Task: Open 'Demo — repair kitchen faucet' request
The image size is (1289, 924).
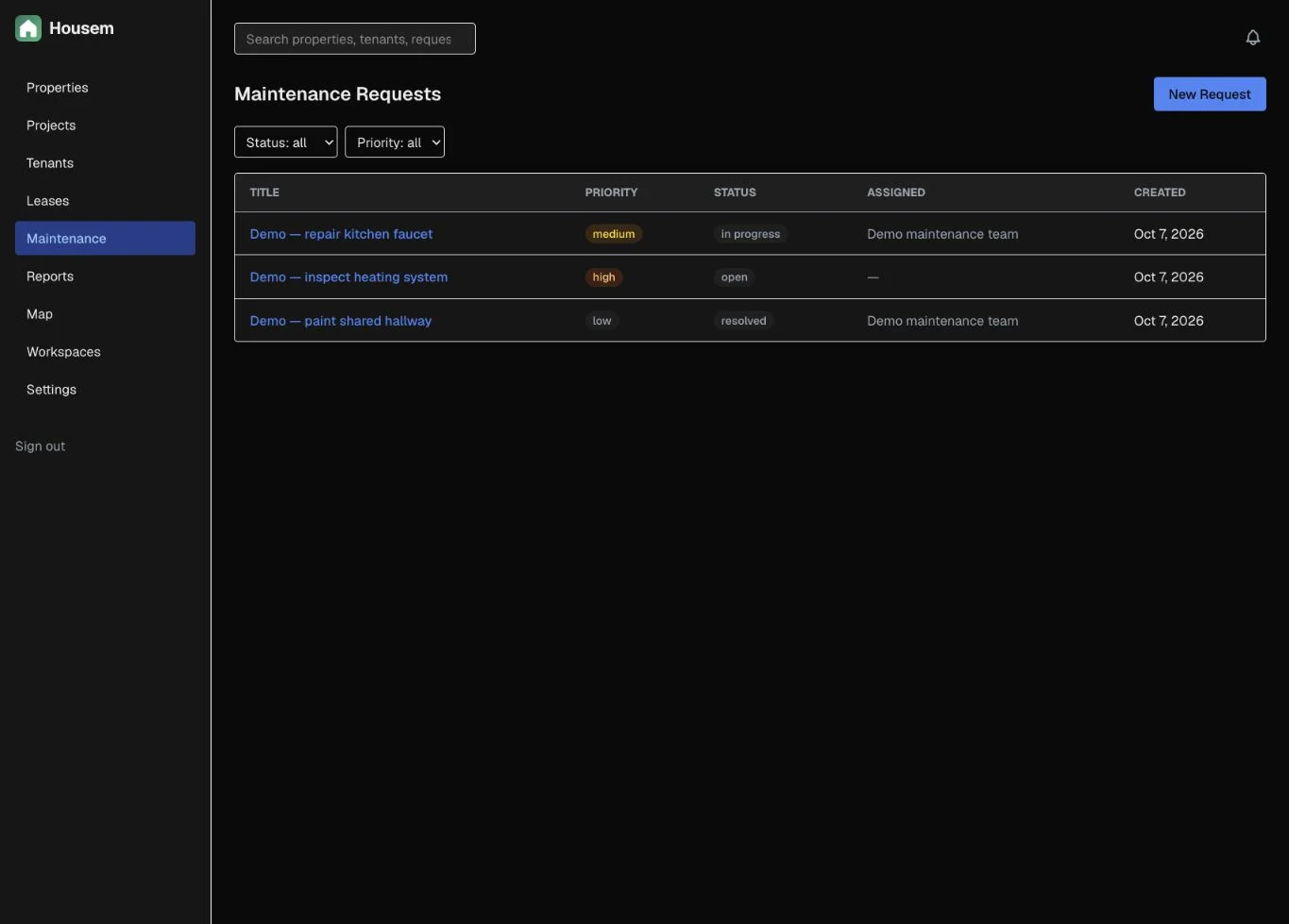Action: (341, 234)
